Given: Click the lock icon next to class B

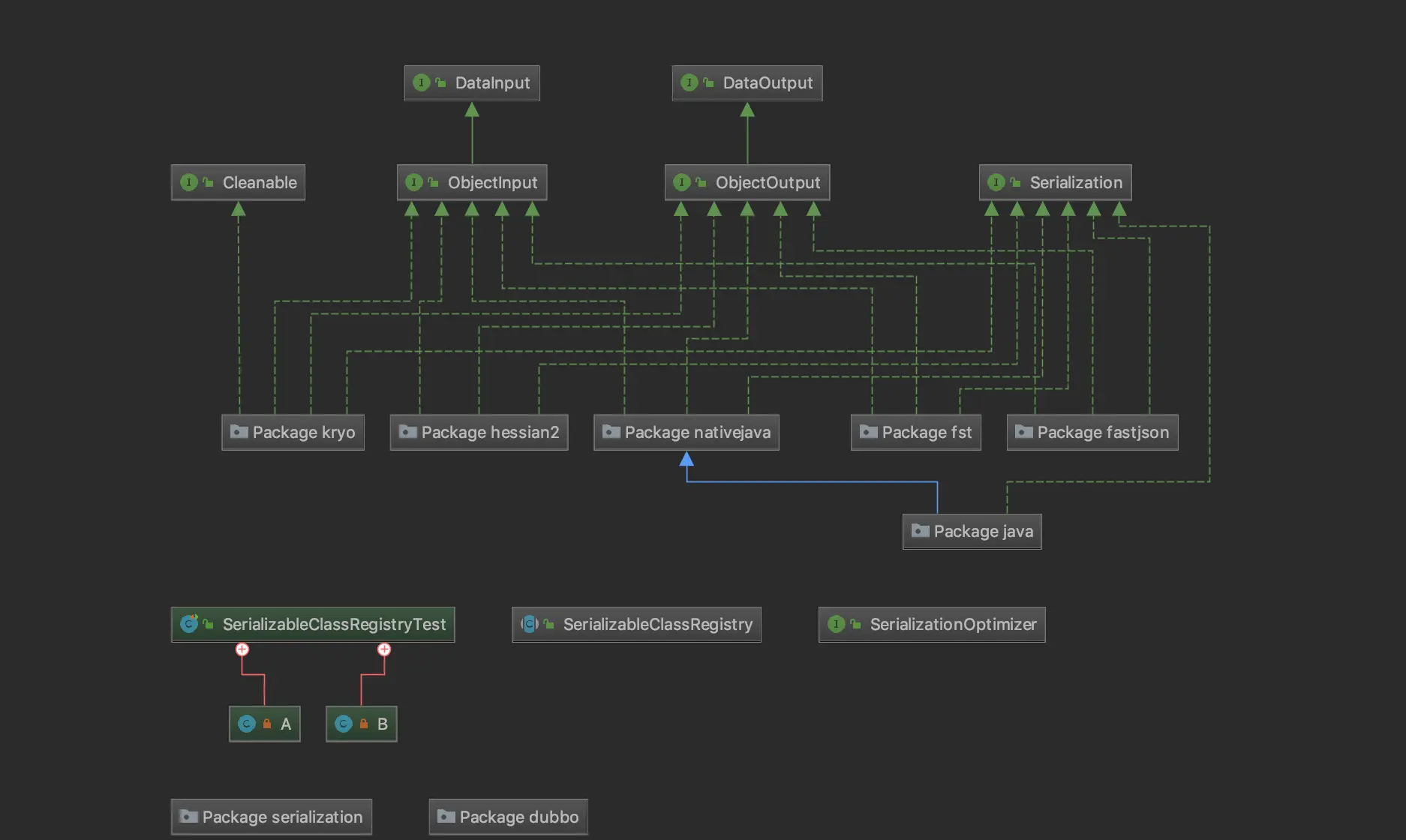Looking at the screenshot, I should pyautogui.click(x=364, y=723).
